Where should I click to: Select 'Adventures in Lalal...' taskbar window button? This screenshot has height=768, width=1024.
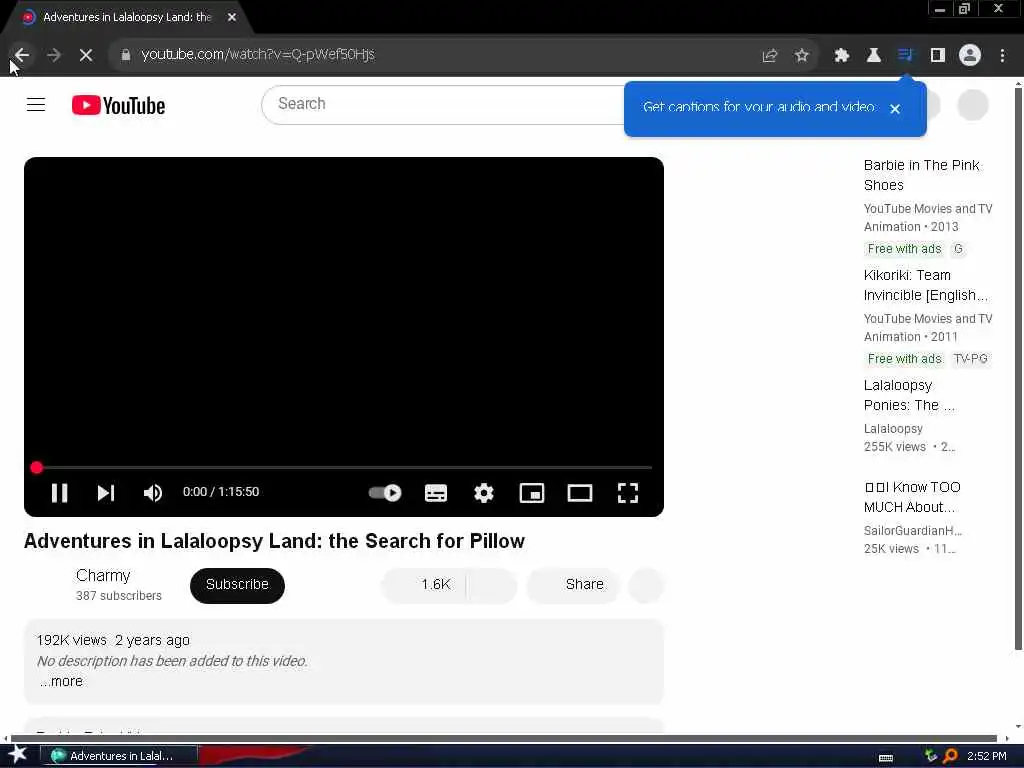coord(119,756)
